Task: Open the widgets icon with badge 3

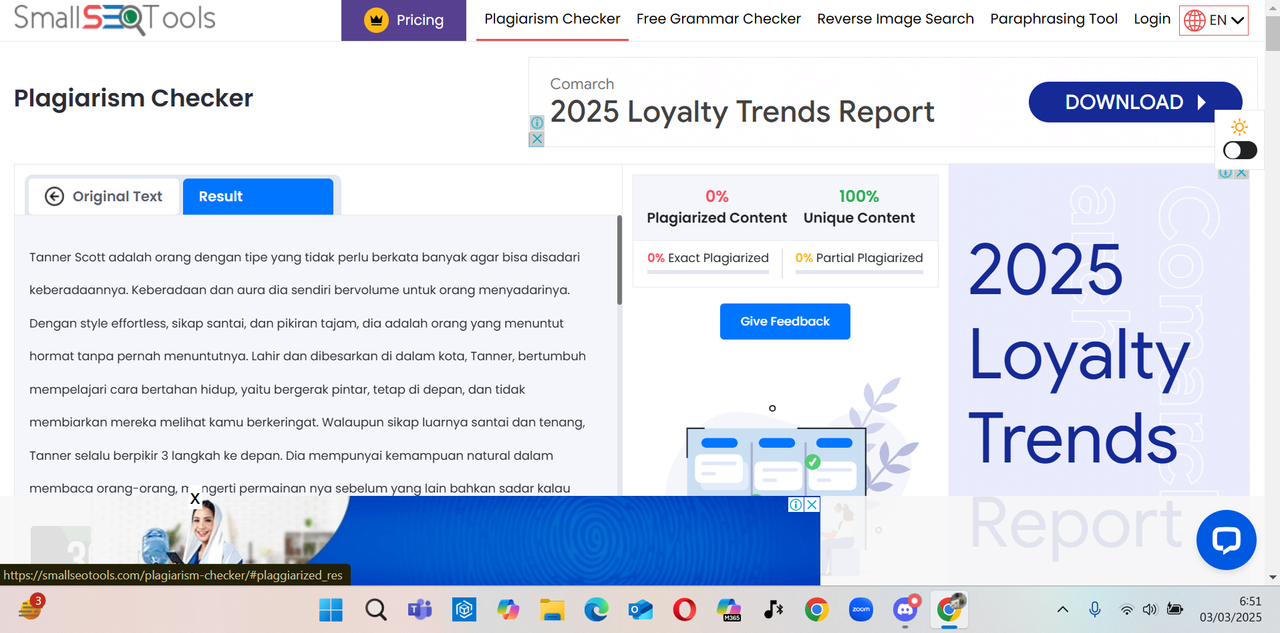Action: [30, 608]
